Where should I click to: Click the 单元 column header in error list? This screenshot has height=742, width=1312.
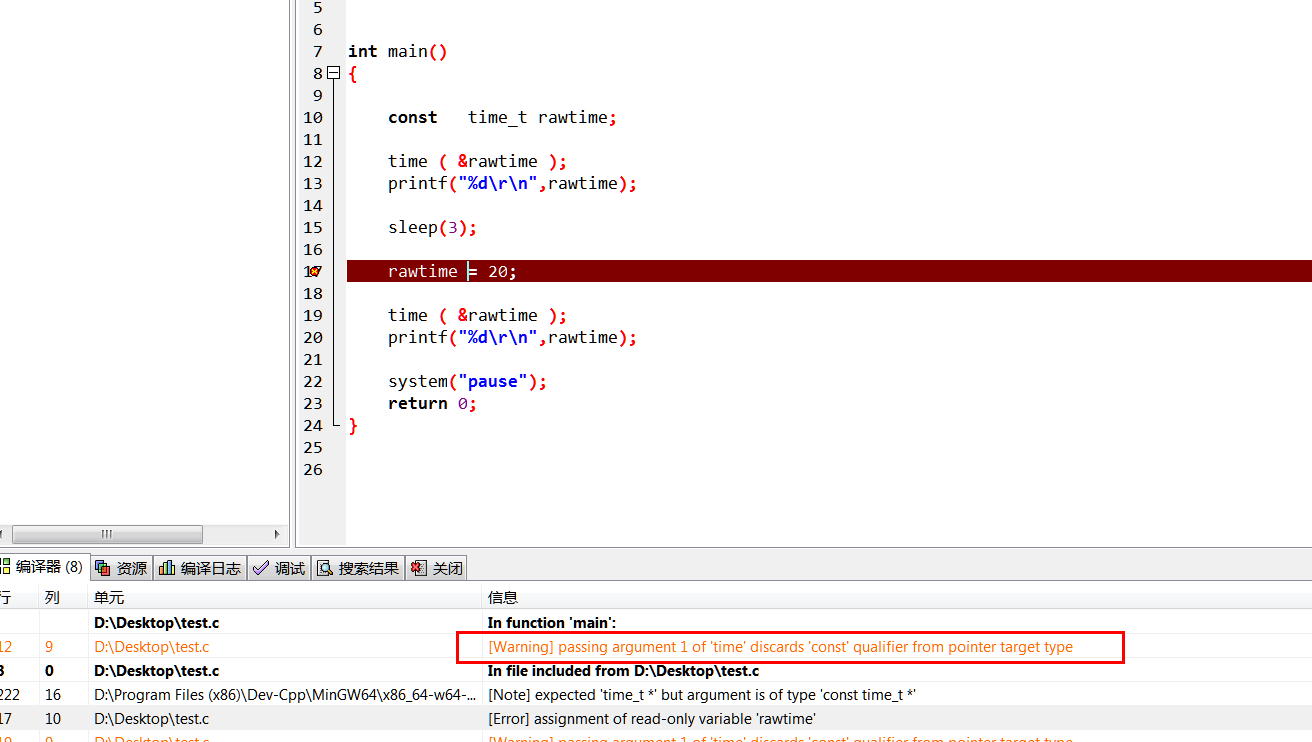pyautogui.click(x=105, y=597)
